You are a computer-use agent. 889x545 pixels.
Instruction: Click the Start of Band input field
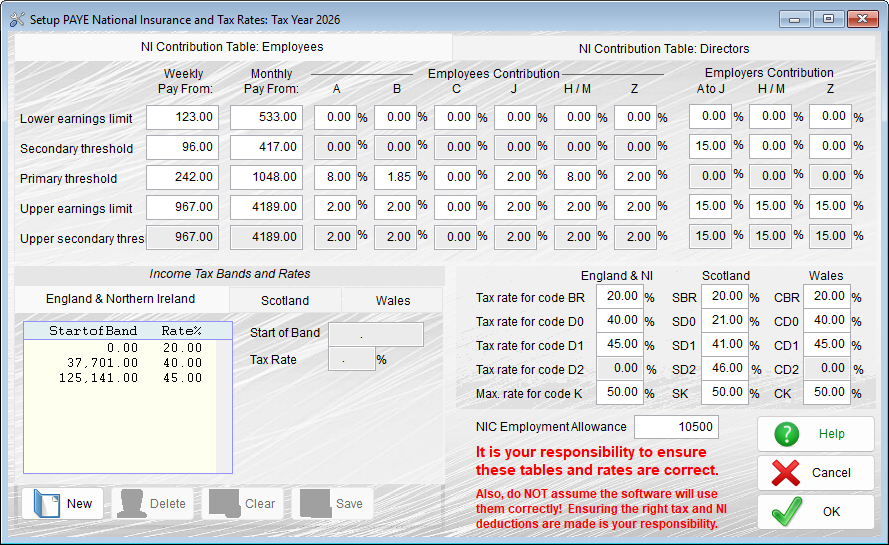point(376,335)
